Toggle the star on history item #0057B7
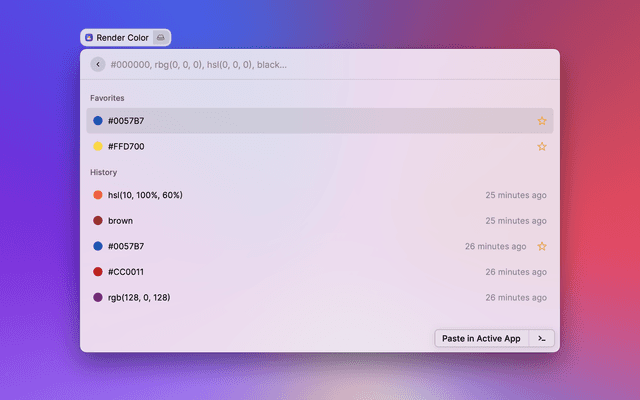The height and width of the screenshot is (400, 640). (x=542, y=246)
